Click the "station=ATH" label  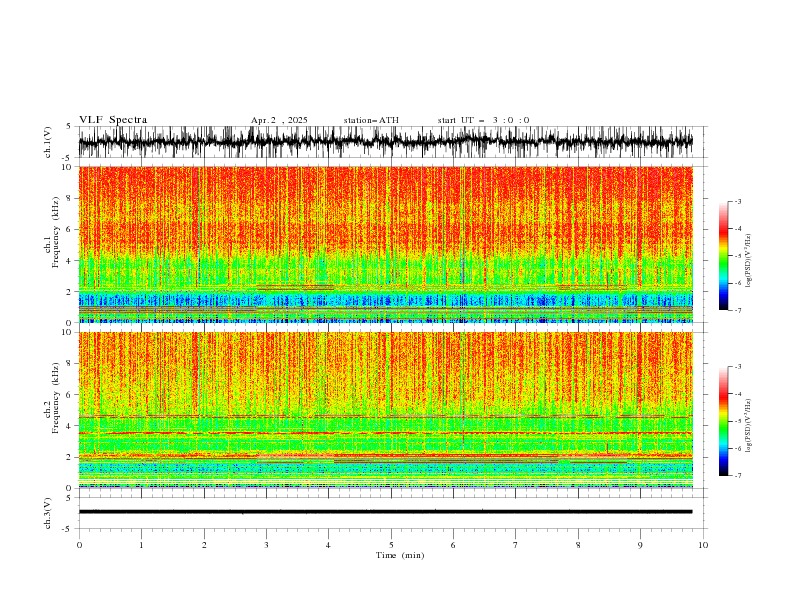[x=371, y=120]
